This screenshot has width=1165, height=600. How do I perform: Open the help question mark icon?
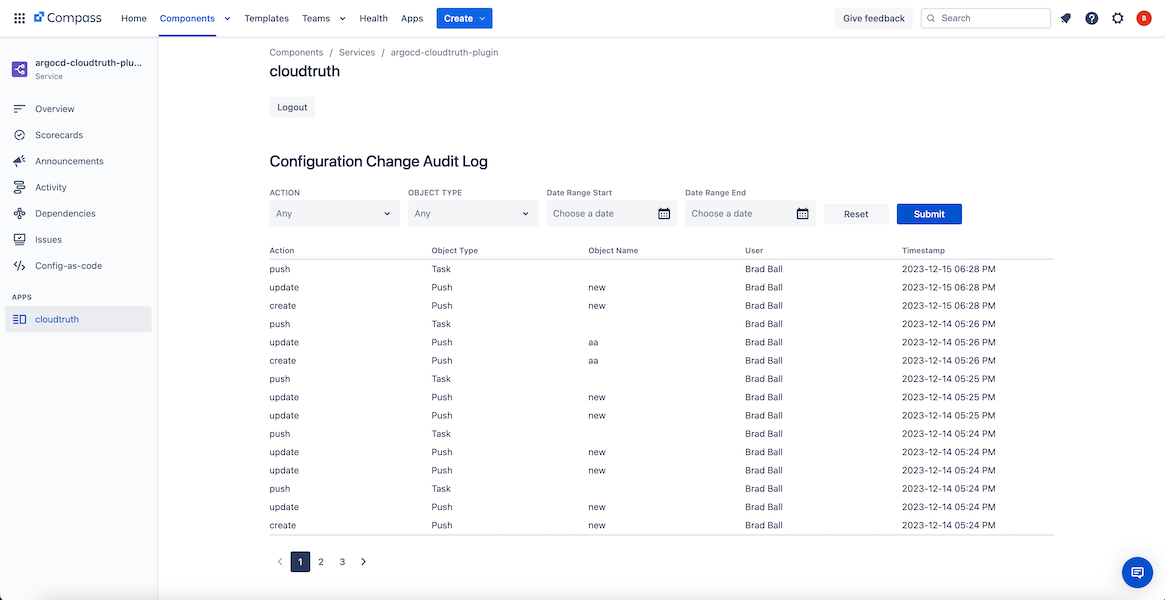1091,19
